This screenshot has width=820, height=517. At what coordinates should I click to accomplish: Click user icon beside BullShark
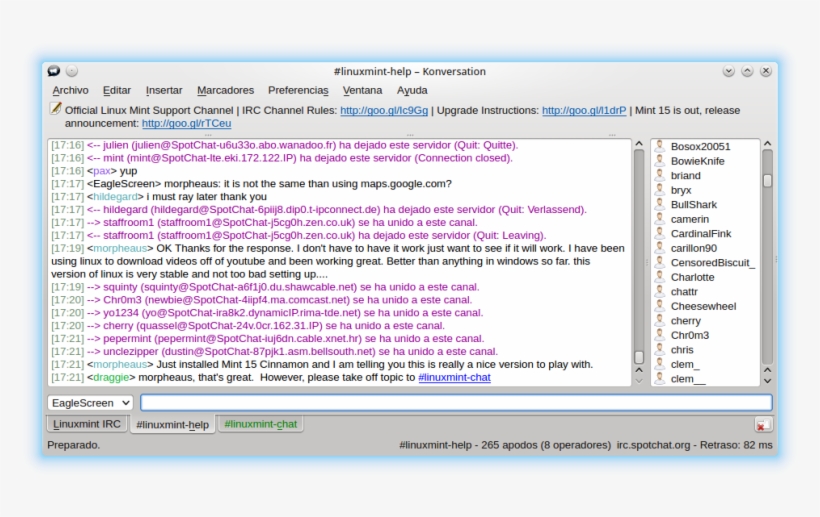click(x=659, y=204)
